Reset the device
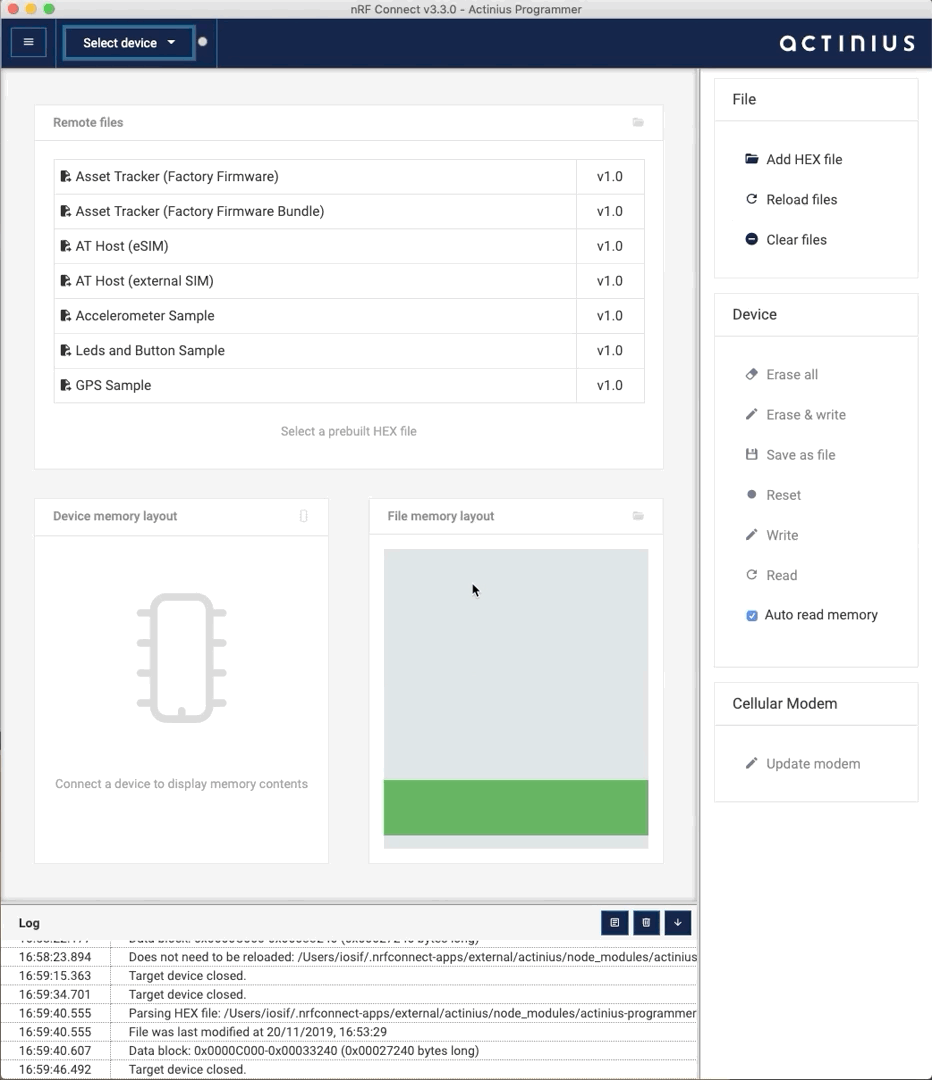 click(x=773, y=495)
